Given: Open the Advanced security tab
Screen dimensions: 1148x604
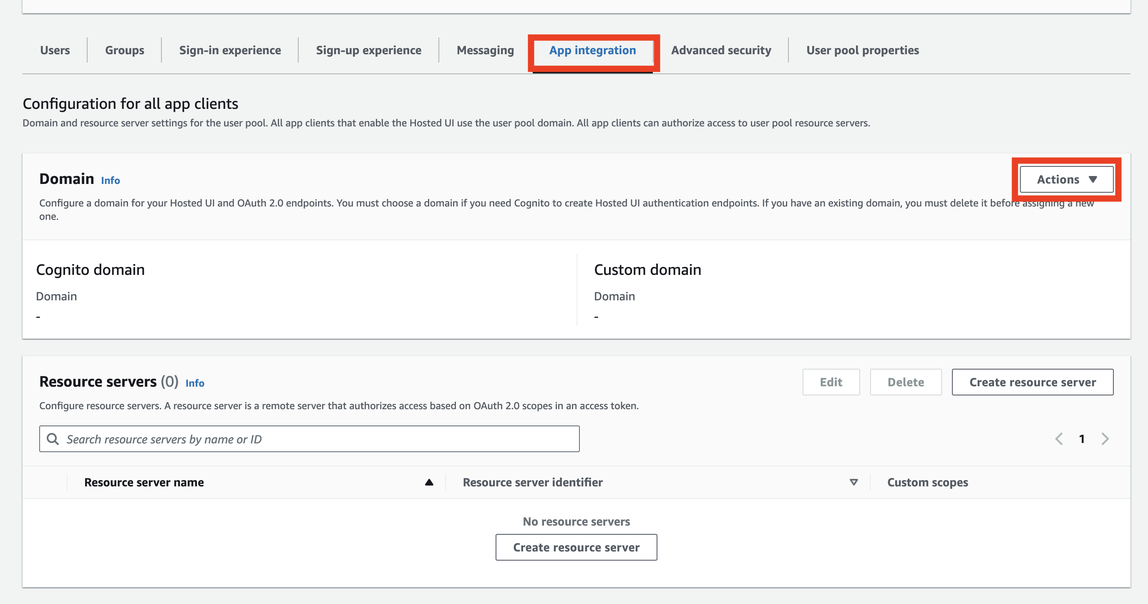Looking at the screenshot, I should tap(721, 49).
